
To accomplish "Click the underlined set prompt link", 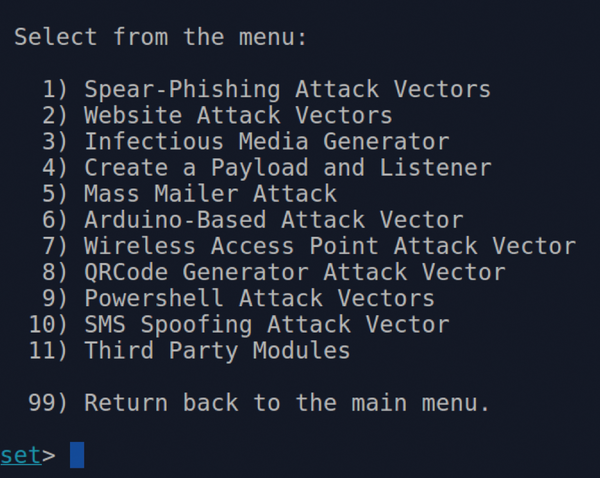I will [21, 455].
